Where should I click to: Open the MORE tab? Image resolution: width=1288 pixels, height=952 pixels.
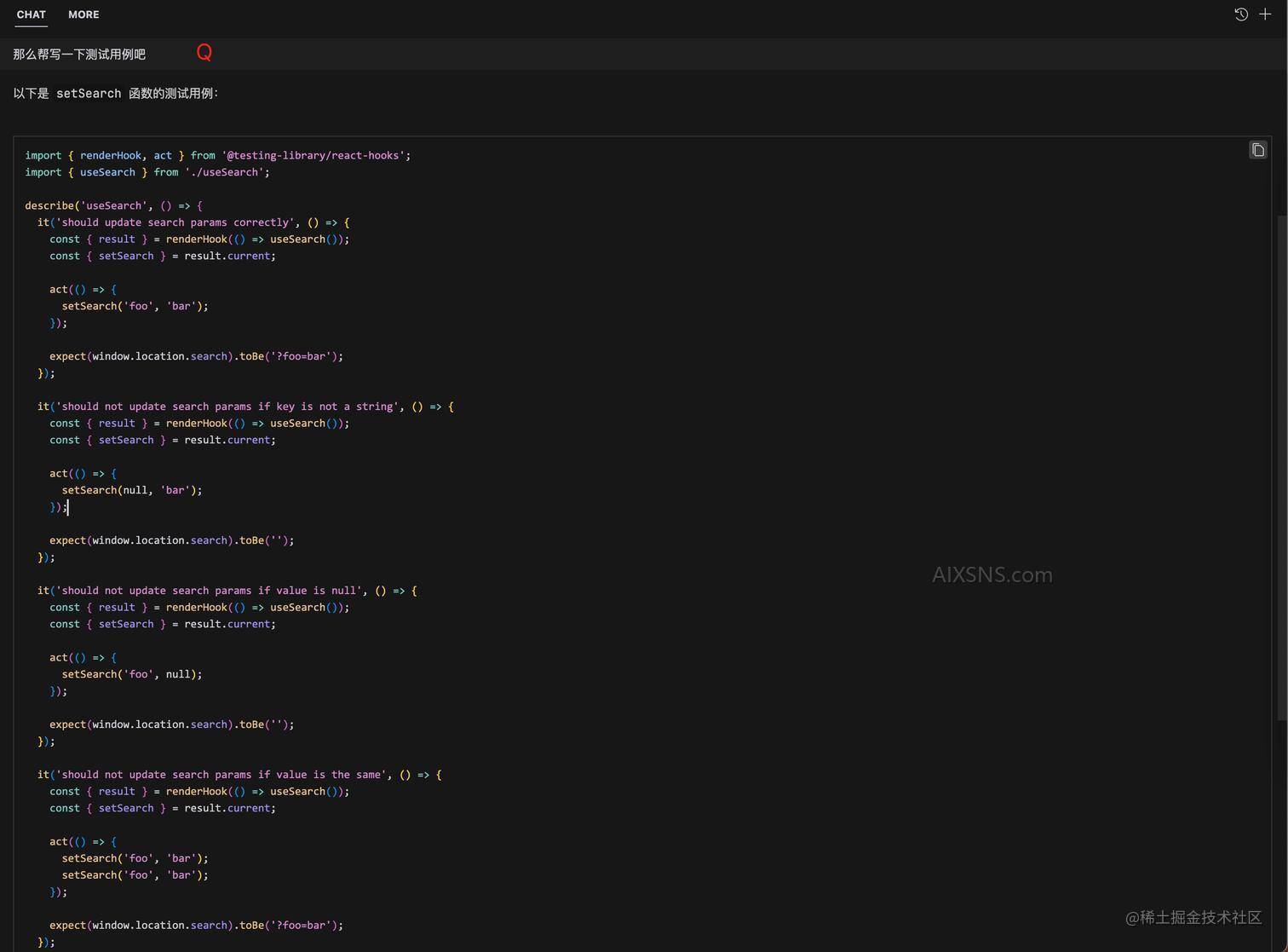coord(83,14)
